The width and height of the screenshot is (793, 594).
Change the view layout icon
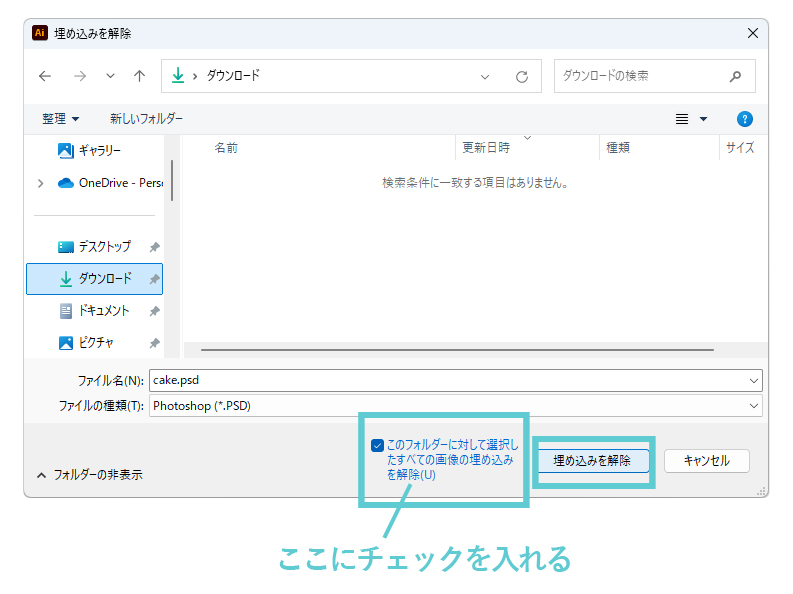point(682,119)
